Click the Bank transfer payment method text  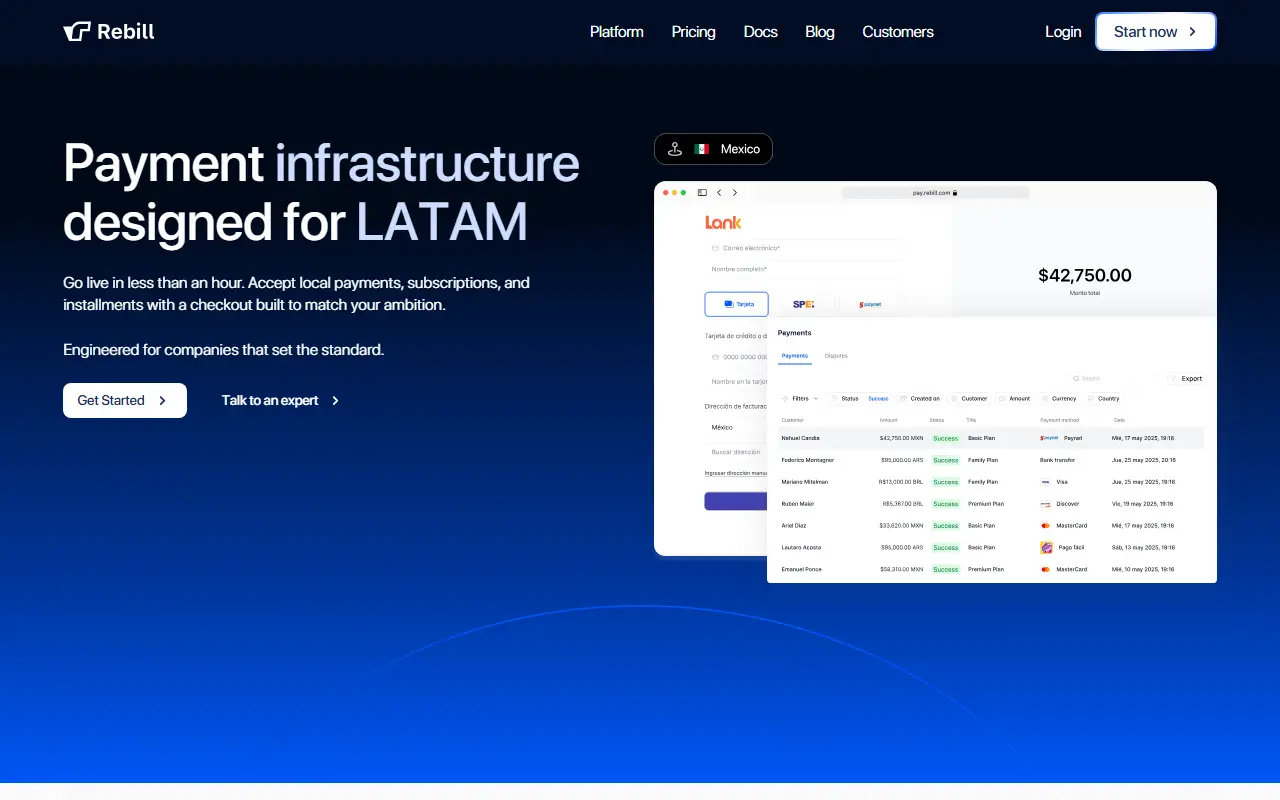(x=1059, y=460)
